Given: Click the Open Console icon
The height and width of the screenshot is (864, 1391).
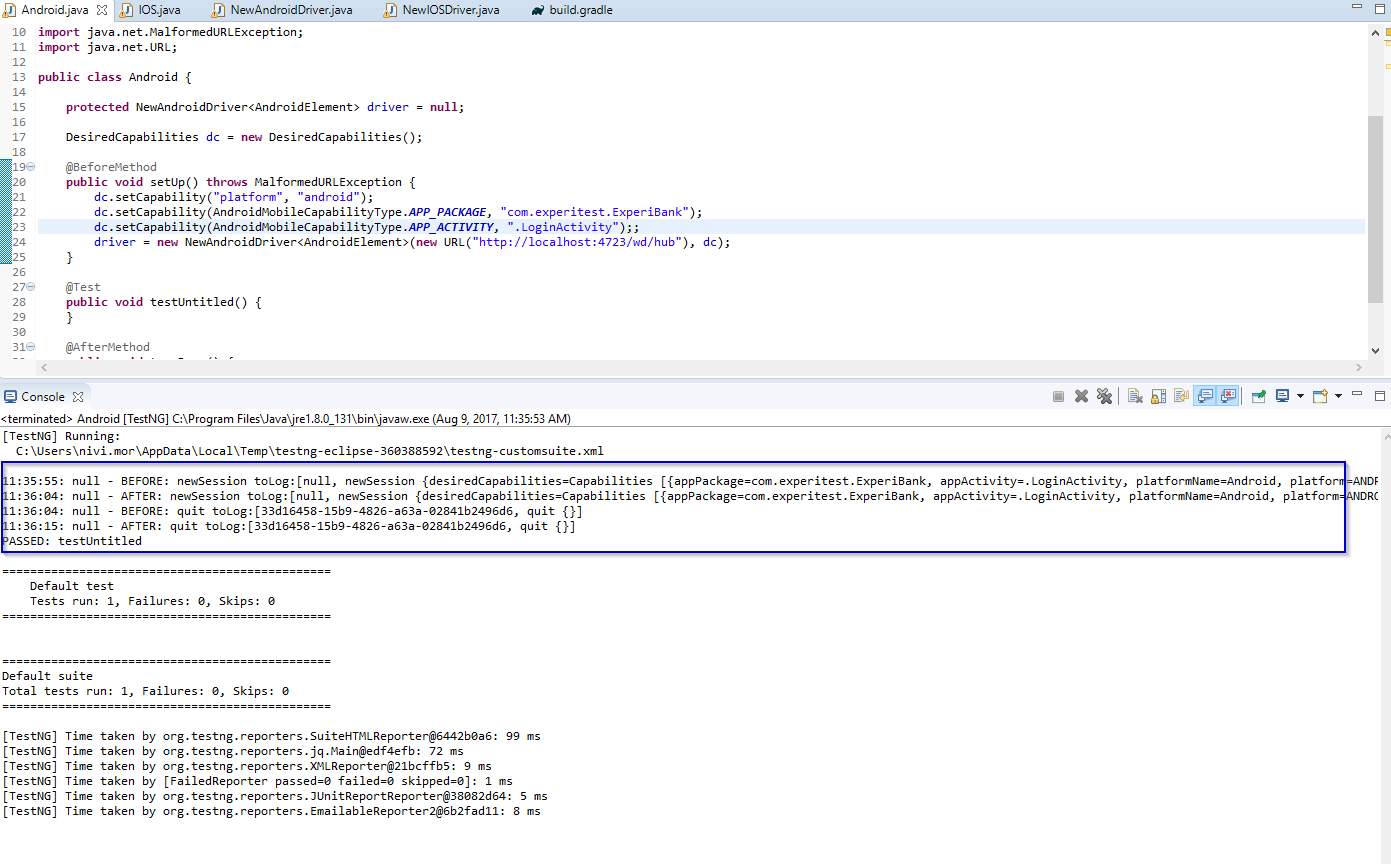Looking at the screenshot, I should coord(1320,396).
